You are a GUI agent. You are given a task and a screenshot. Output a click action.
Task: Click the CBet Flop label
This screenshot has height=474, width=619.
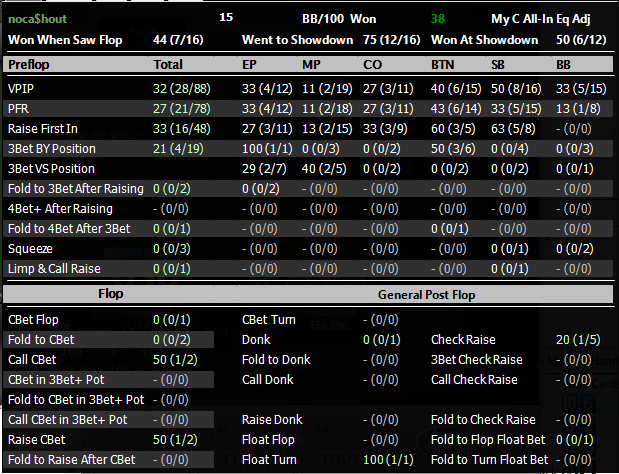click(x=36, y=320)
